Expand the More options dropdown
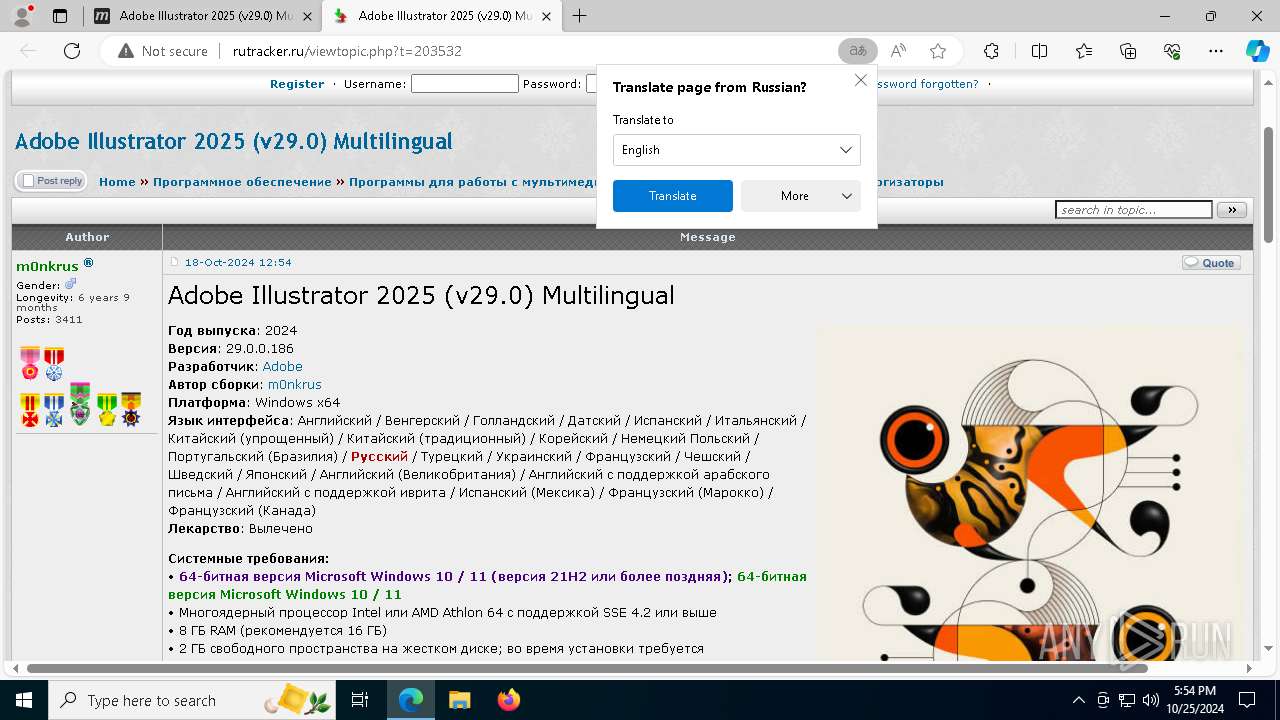 tap(800, 196)
